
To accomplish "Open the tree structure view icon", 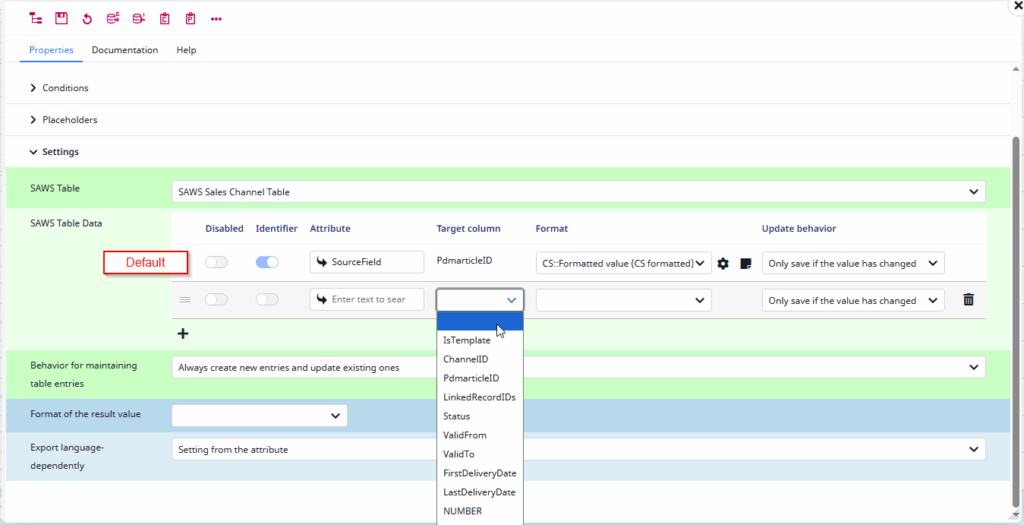I will click(35, 19).
